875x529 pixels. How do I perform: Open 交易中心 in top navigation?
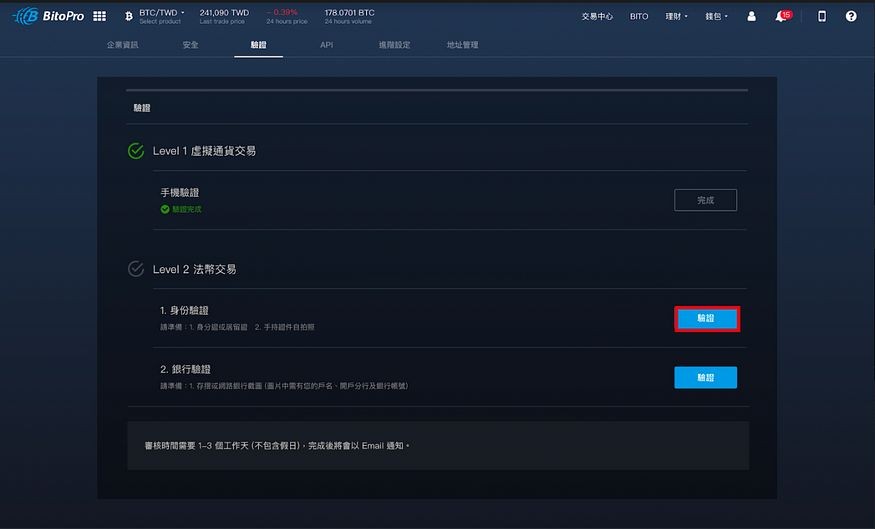pos(597,16)
